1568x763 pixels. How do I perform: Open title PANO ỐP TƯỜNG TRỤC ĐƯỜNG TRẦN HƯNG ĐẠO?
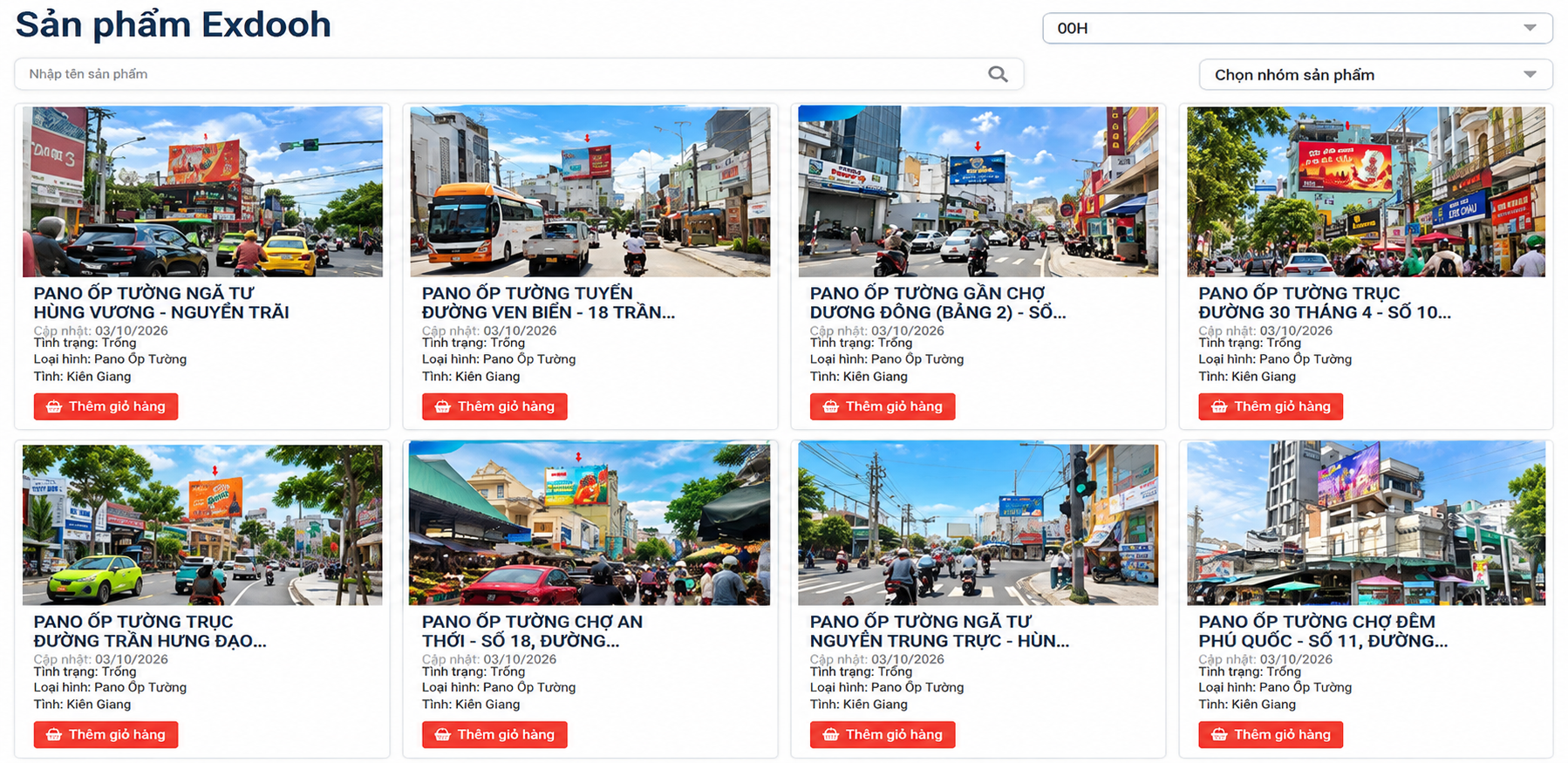[x=150, y=631]
